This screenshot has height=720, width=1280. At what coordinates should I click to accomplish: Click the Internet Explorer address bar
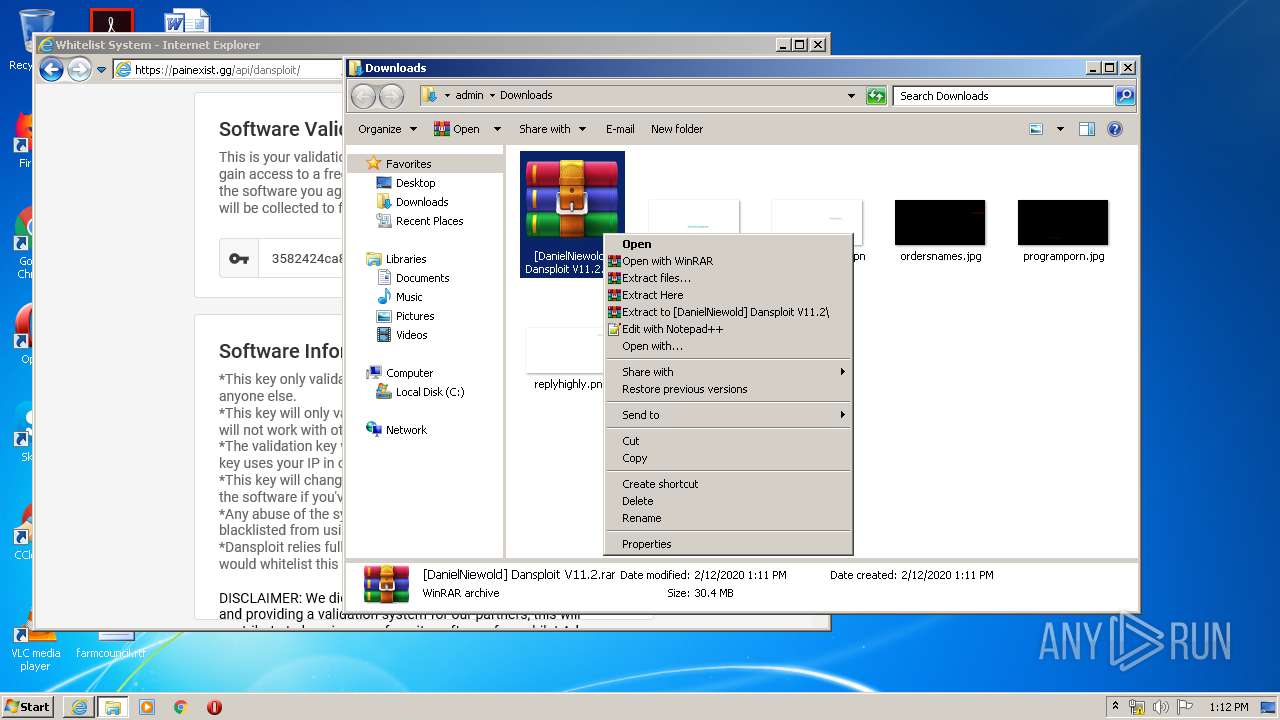click(228, 70)
